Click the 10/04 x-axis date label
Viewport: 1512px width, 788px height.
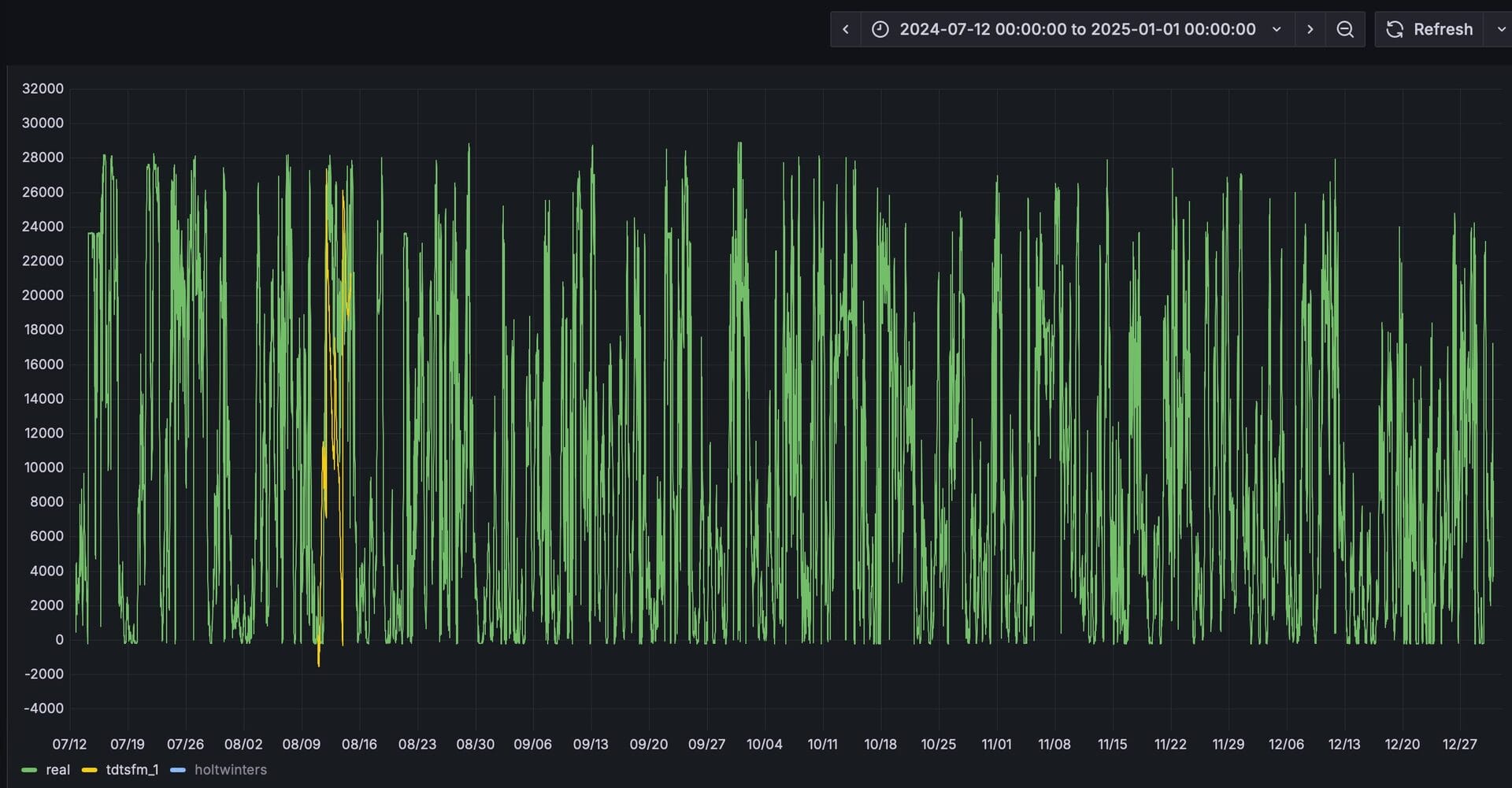(764, 744)
